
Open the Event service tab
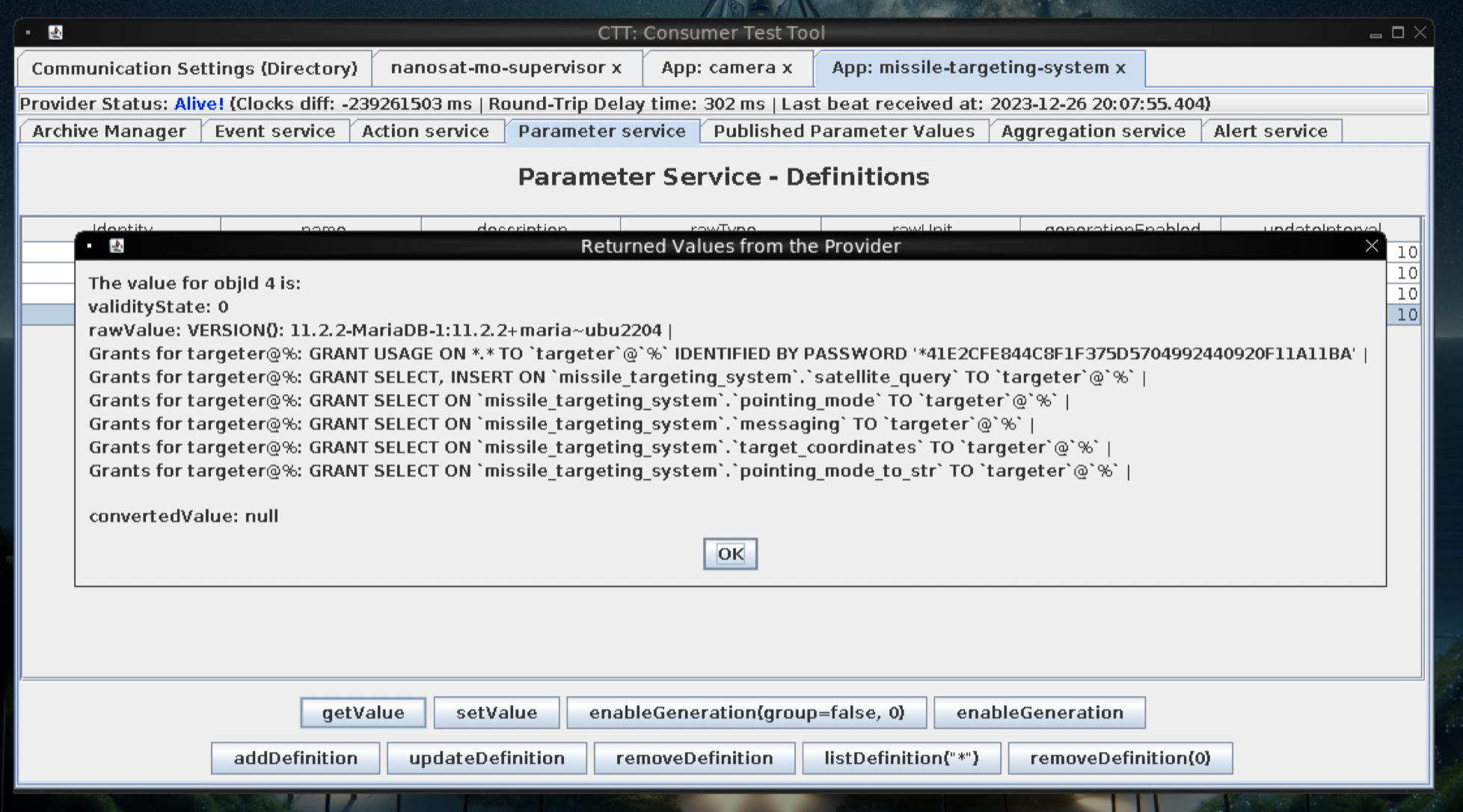click(274, 132)
